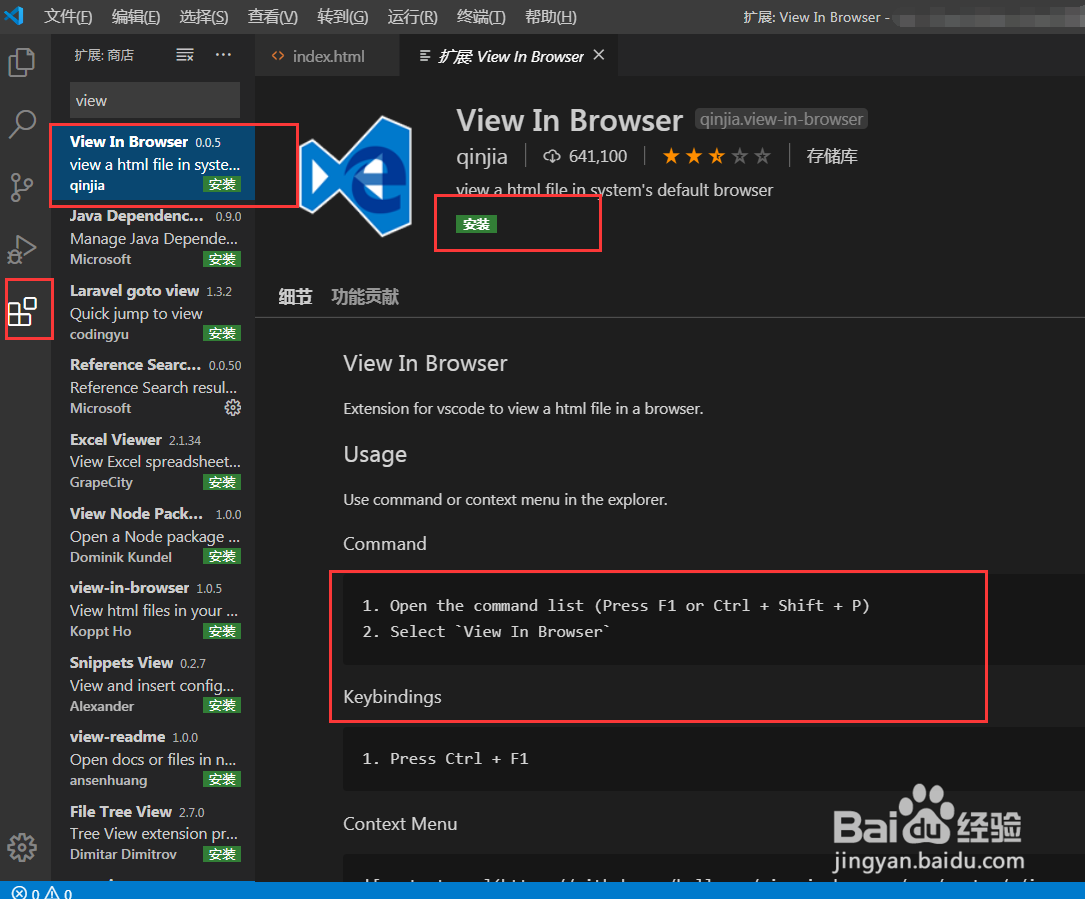Select Reference Search list entry title
Screen dimensions: 1085x899
135,365
